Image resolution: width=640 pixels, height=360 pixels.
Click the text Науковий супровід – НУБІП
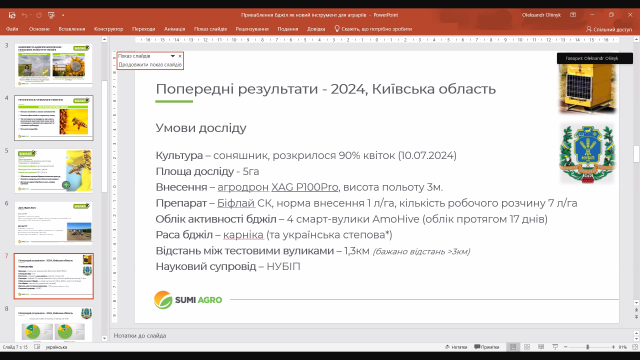(228, 267)
